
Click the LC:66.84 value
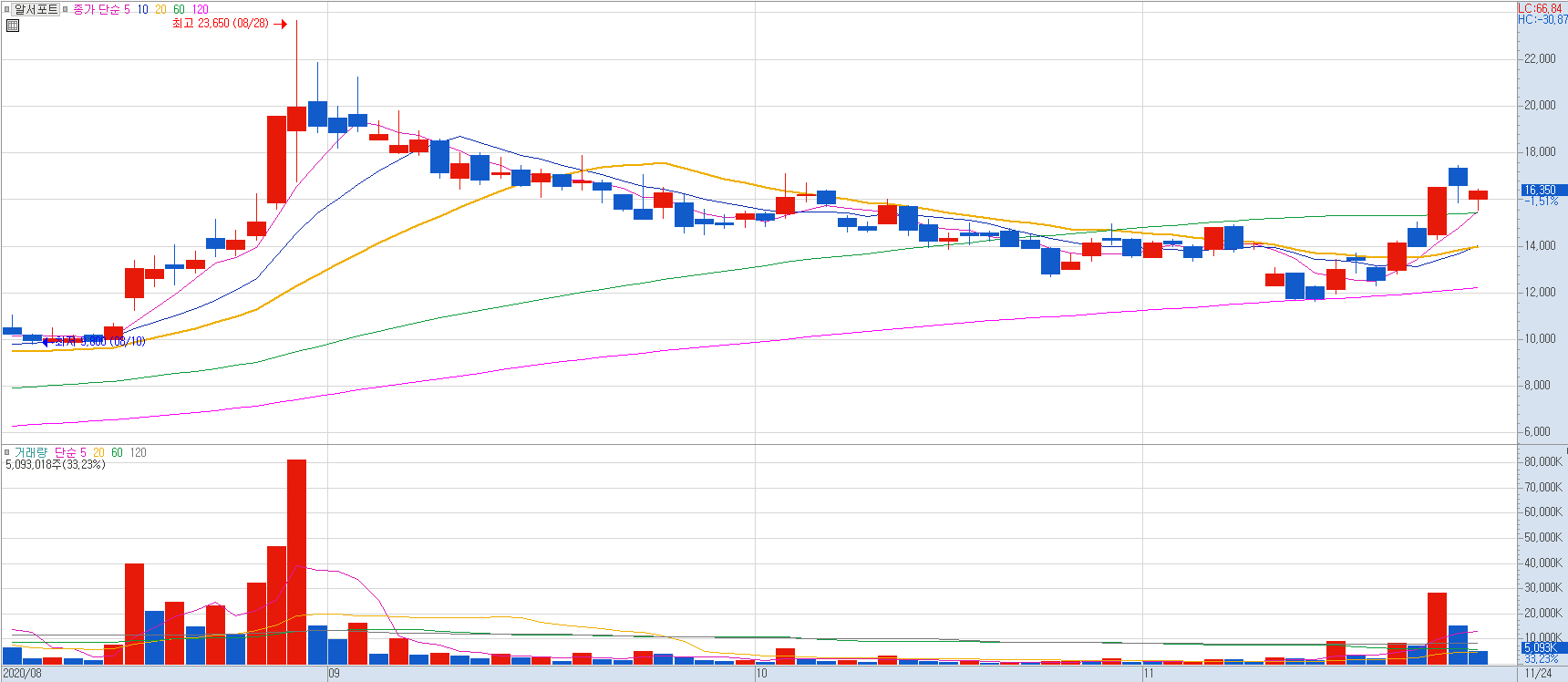click(1542, 8)
